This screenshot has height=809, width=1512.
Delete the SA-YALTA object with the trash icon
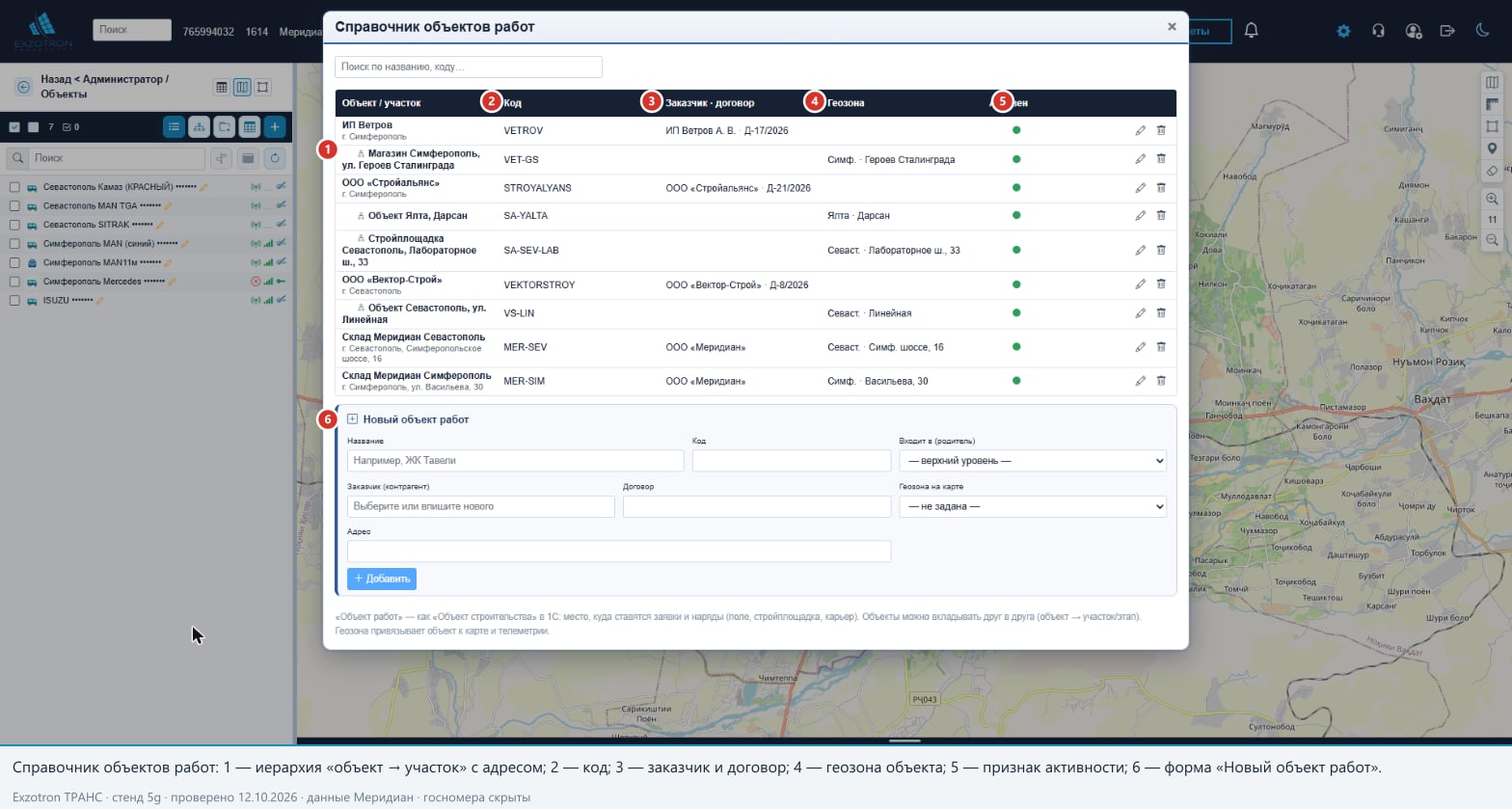1161,215
